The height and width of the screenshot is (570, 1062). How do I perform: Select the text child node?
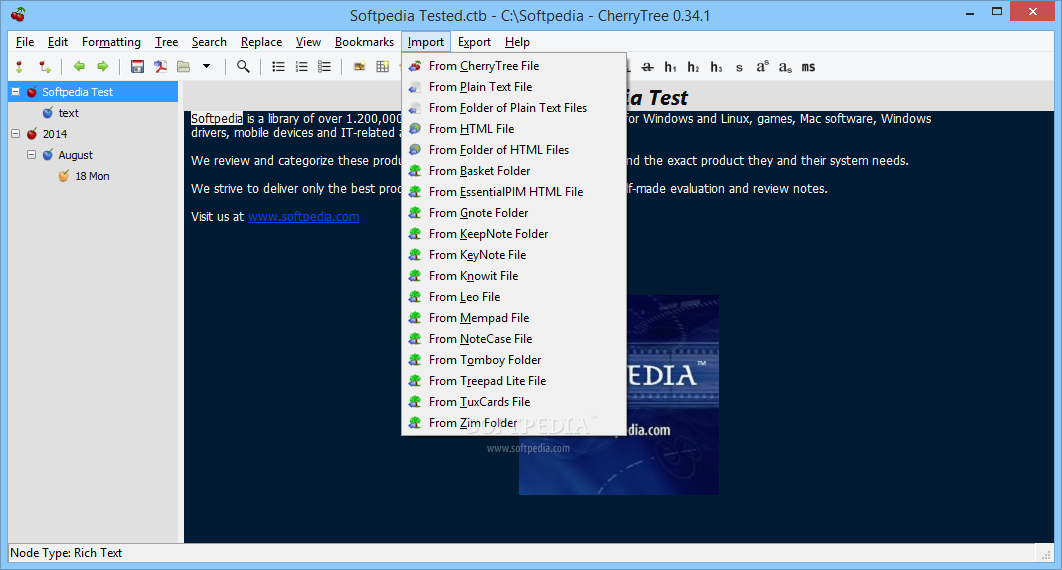(68, 113)
